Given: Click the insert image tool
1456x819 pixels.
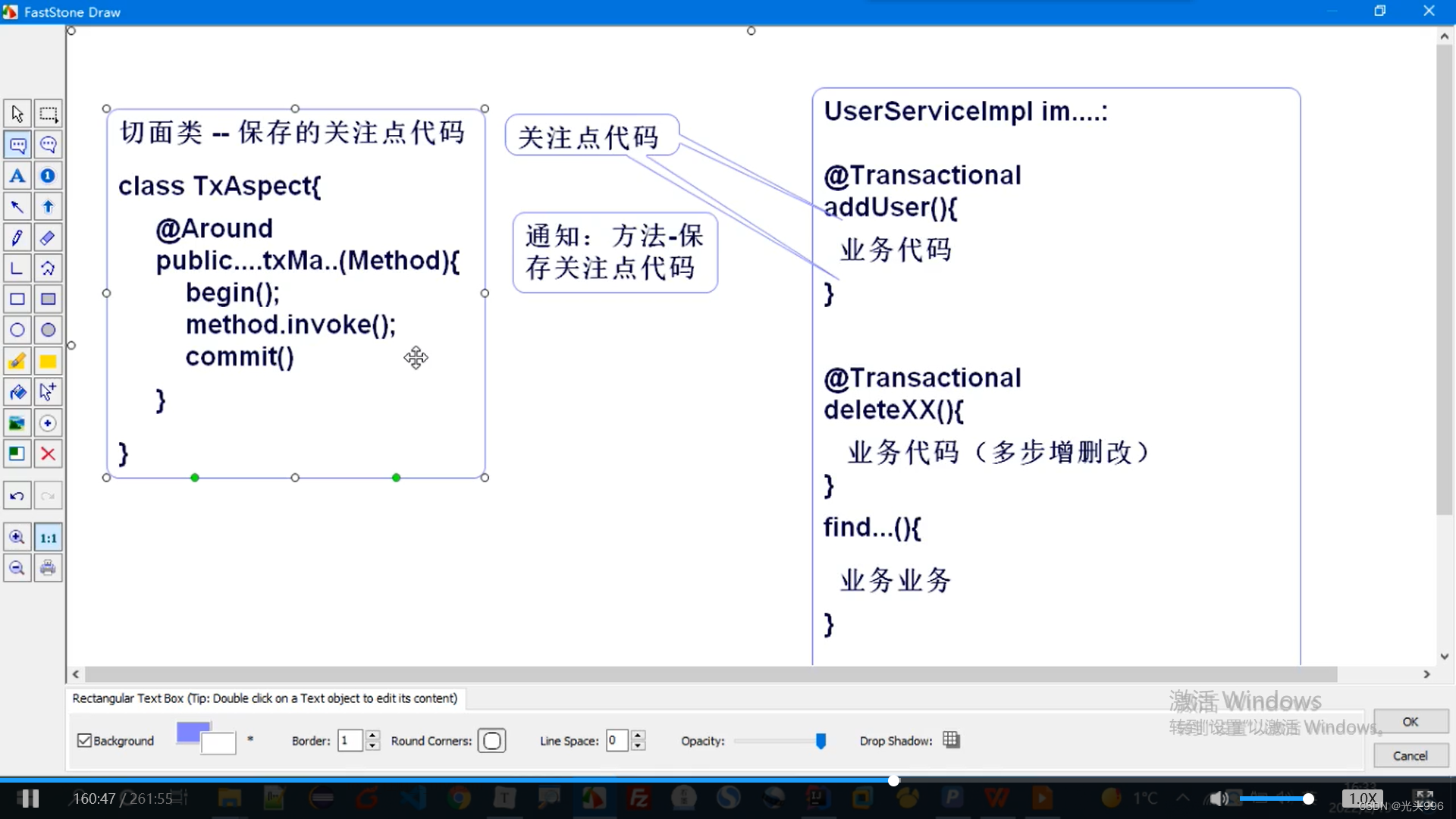Looking at the screenshot, I should 17,423.
